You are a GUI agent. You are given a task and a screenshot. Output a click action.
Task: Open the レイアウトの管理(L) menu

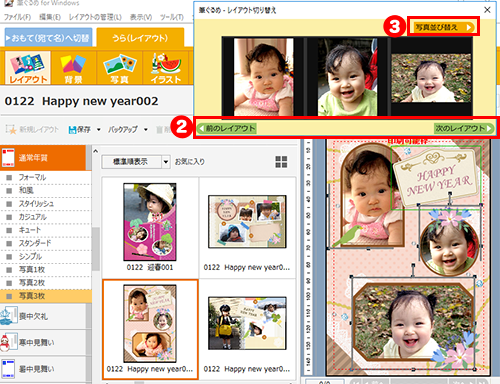(x=95, y=17)
